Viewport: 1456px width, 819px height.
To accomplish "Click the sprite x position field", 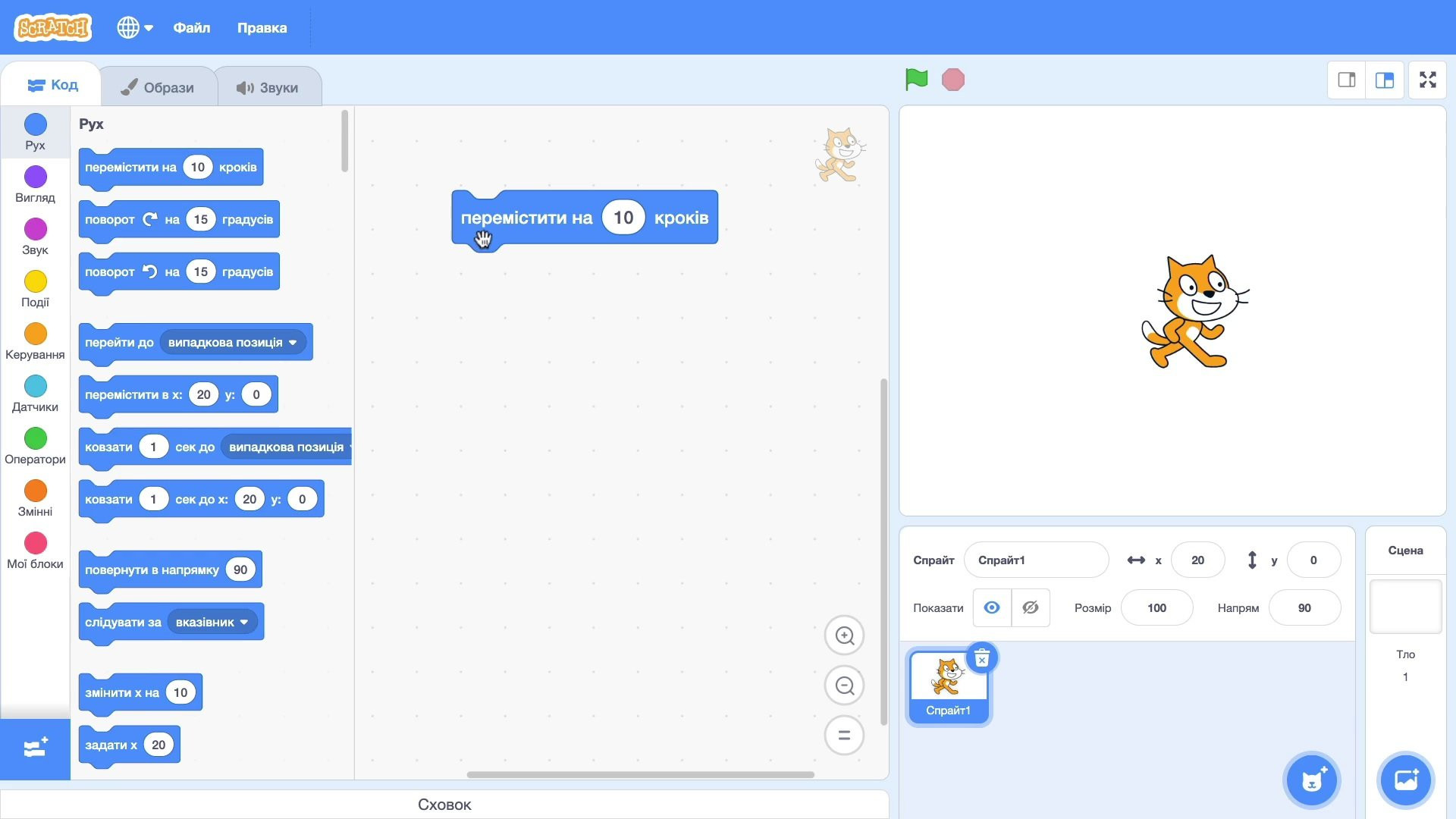I will pyautogui.click(x=1197, y=560).
